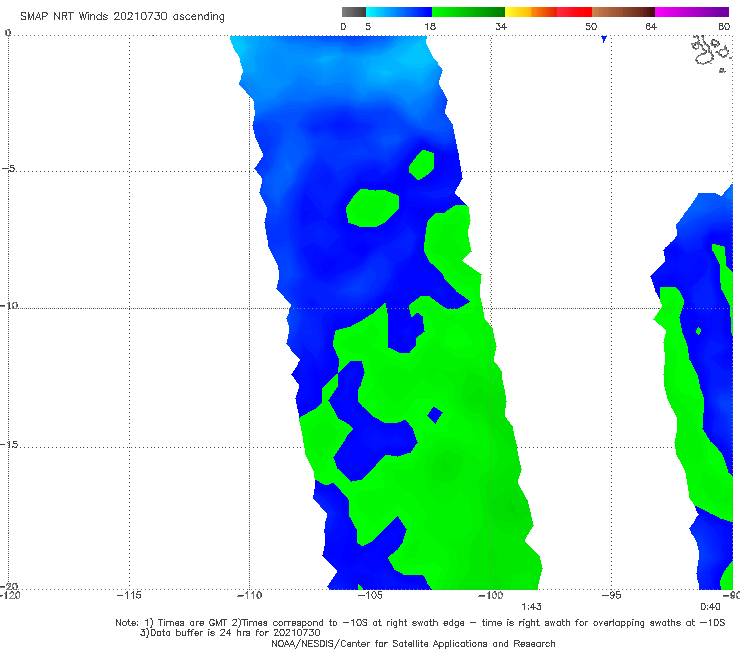
Task: Select the gray 0–5 color scale segment
Action: click(354, 12)
